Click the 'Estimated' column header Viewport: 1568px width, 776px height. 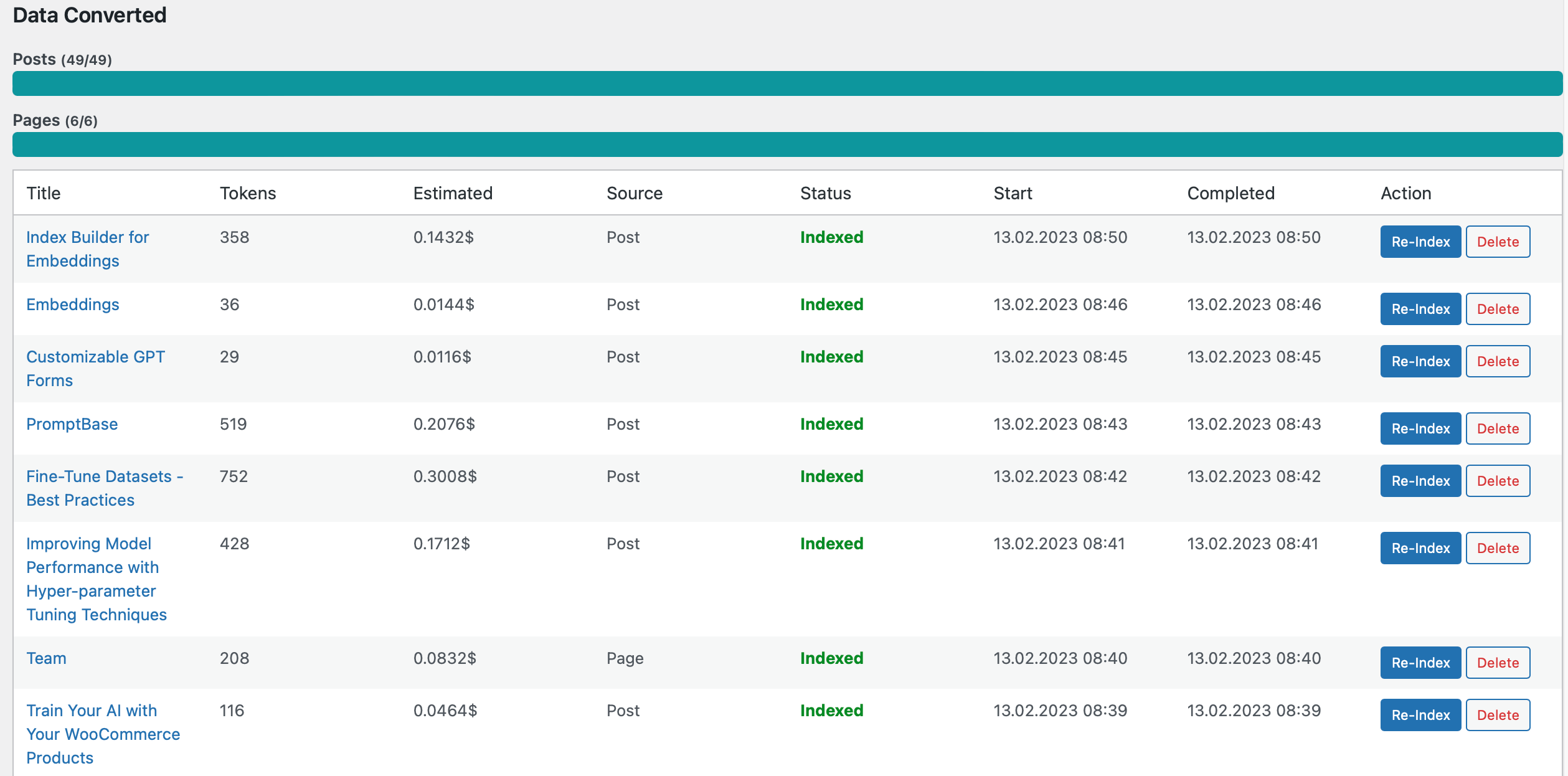point(453,193)
